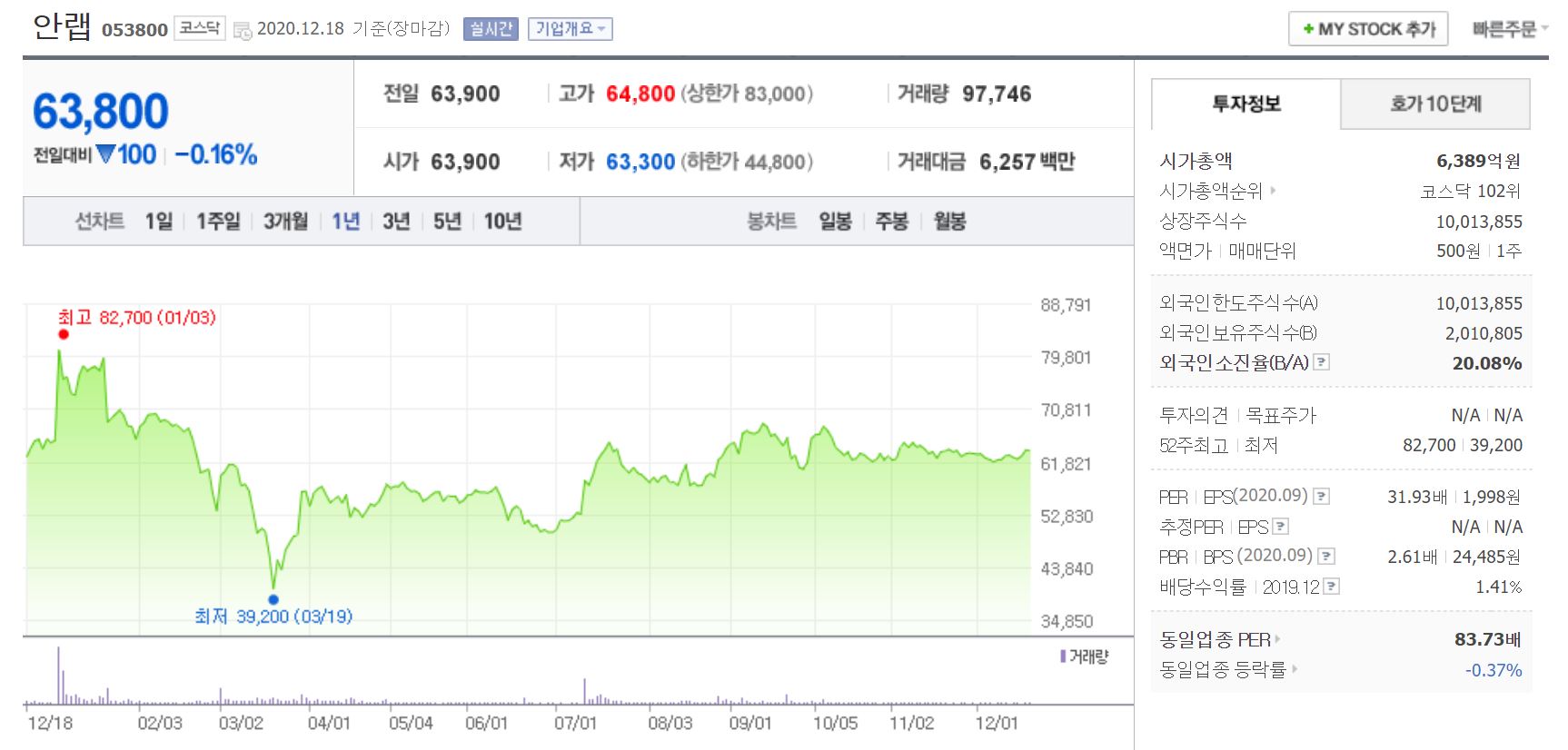Switch to the 호가 10단계 tab
Image resolution: width=1568 pixels, height=750 pixels.
1434,104
